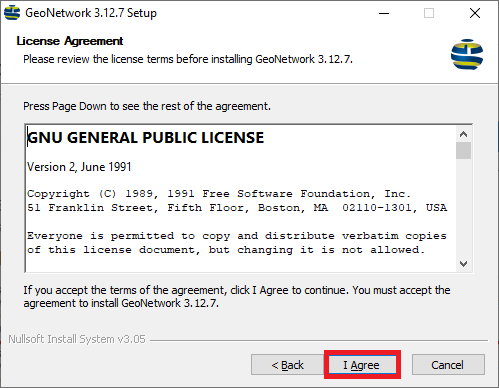499x388 pixels.
Task: Click the 'Everyone is permitted to copy' paragraph
Action: point(237,243)
